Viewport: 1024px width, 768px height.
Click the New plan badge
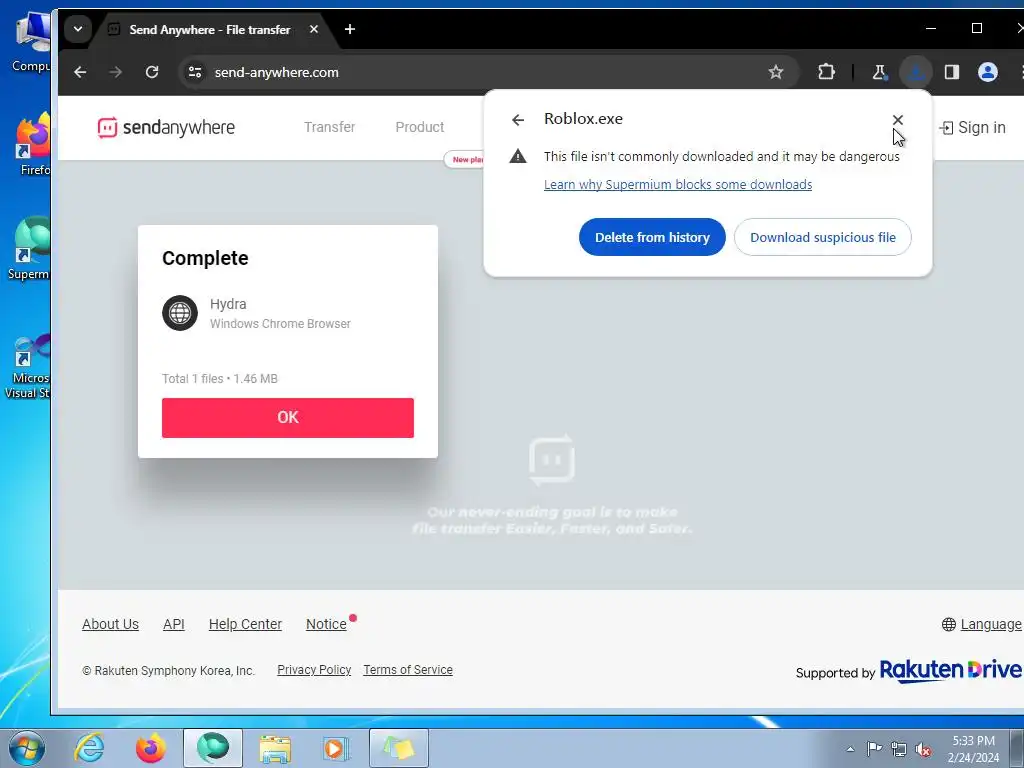pyautogui.click(x=465, y=159)
